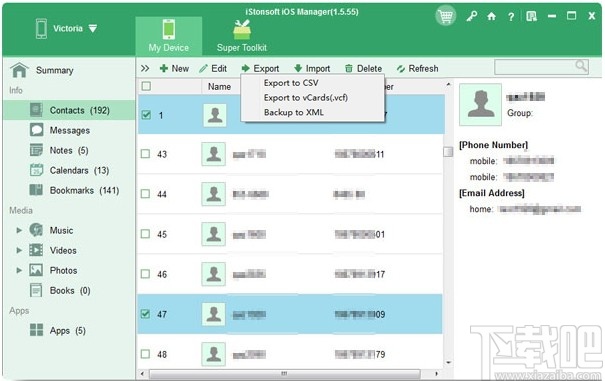The height and width of the screenshot is (381, 605).
Task: Click the Refresh button
Action: coord(417,68)
